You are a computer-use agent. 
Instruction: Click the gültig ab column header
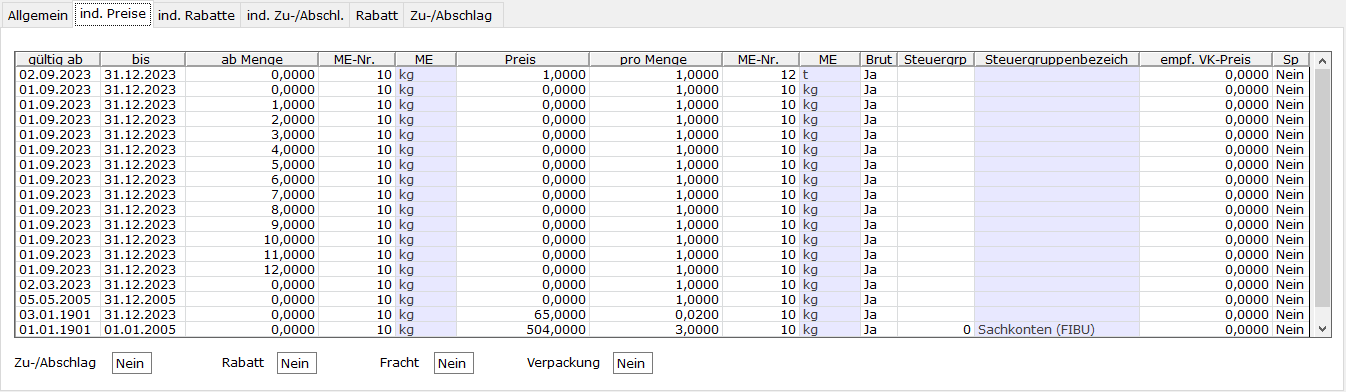coord(57,59)
